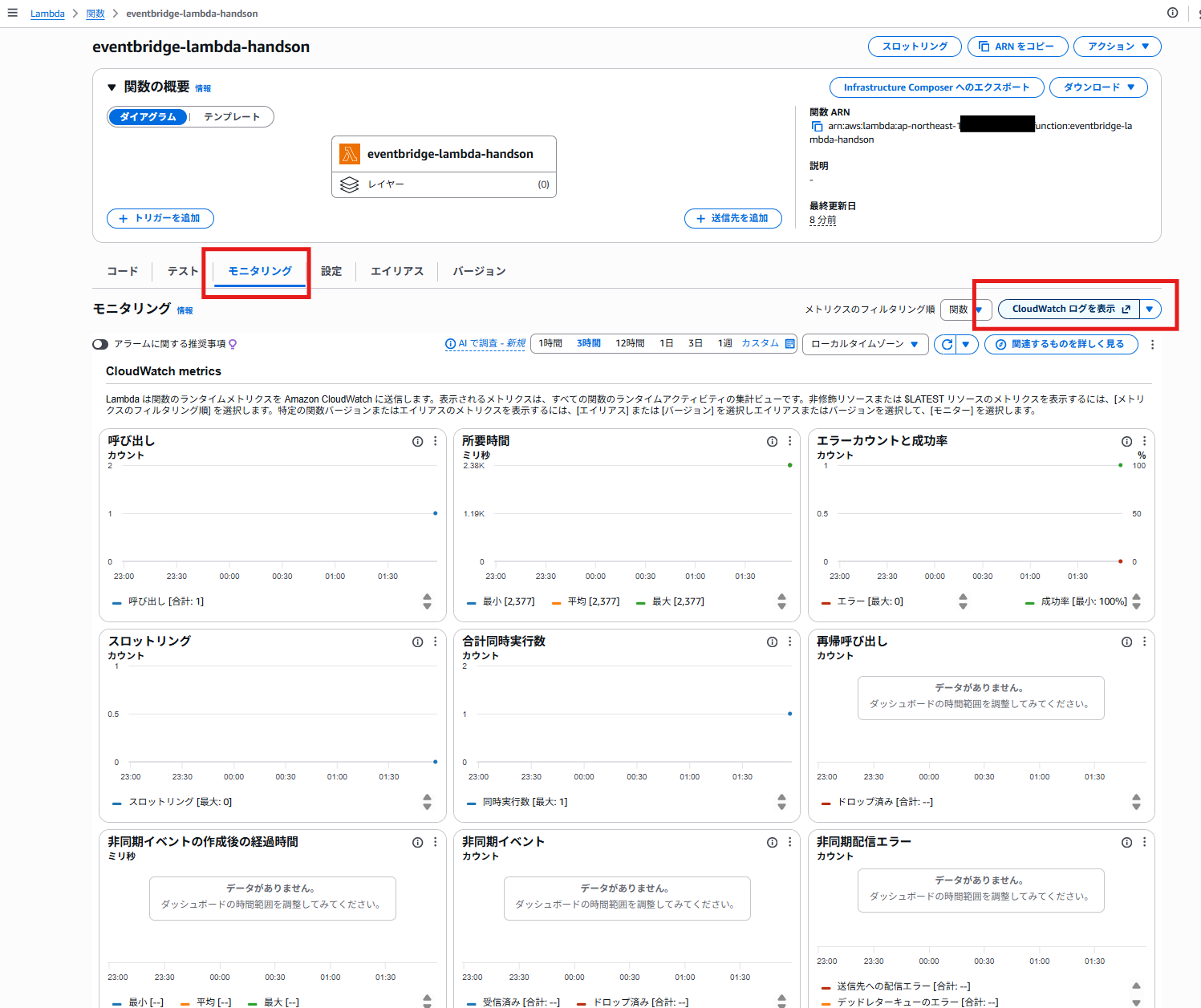
Task: Click 情報 link beside 関数の概要
Action: coord(203,88)
